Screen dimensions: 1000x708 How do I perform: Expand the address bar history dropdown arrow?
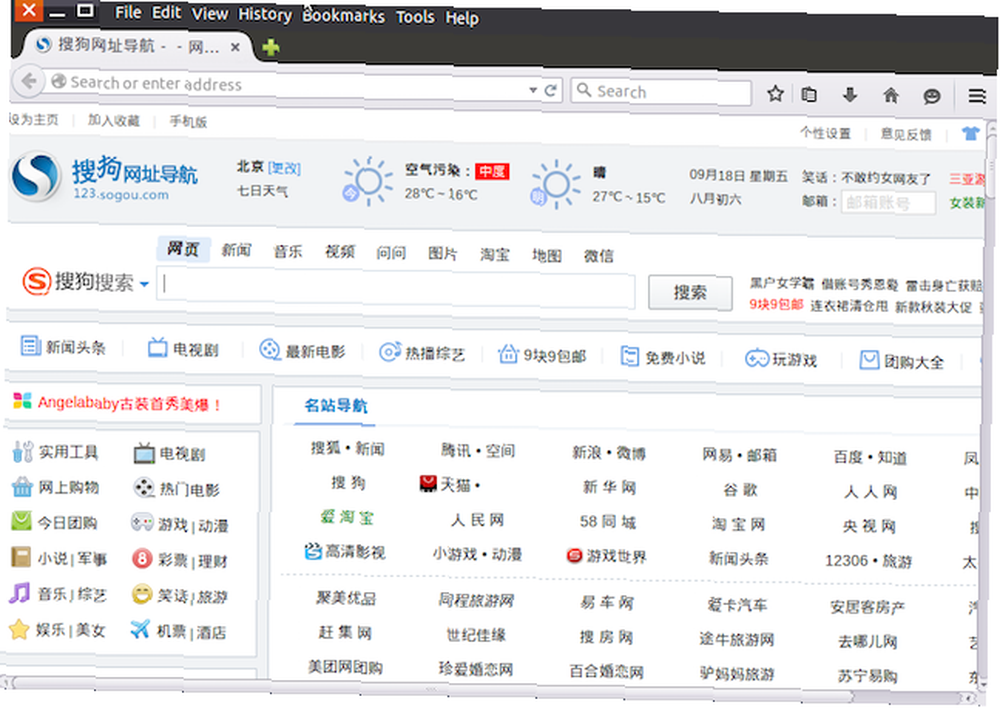[x=533, y=90]
